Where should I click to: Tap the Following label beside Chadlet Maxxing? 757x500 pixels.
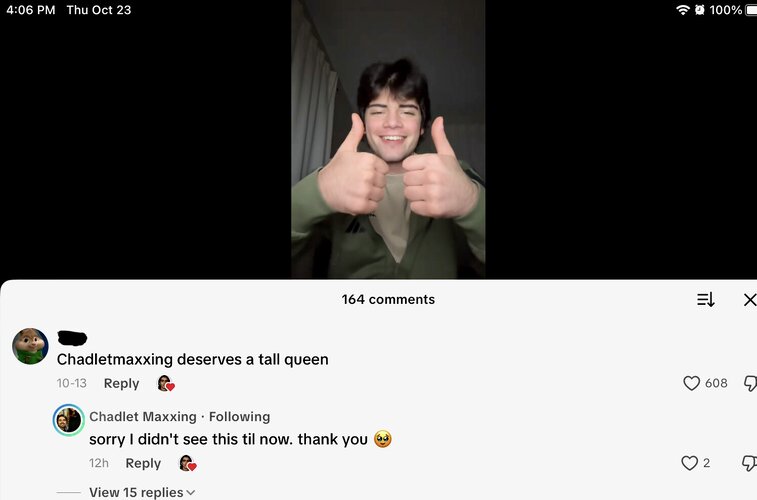[239, 417]
